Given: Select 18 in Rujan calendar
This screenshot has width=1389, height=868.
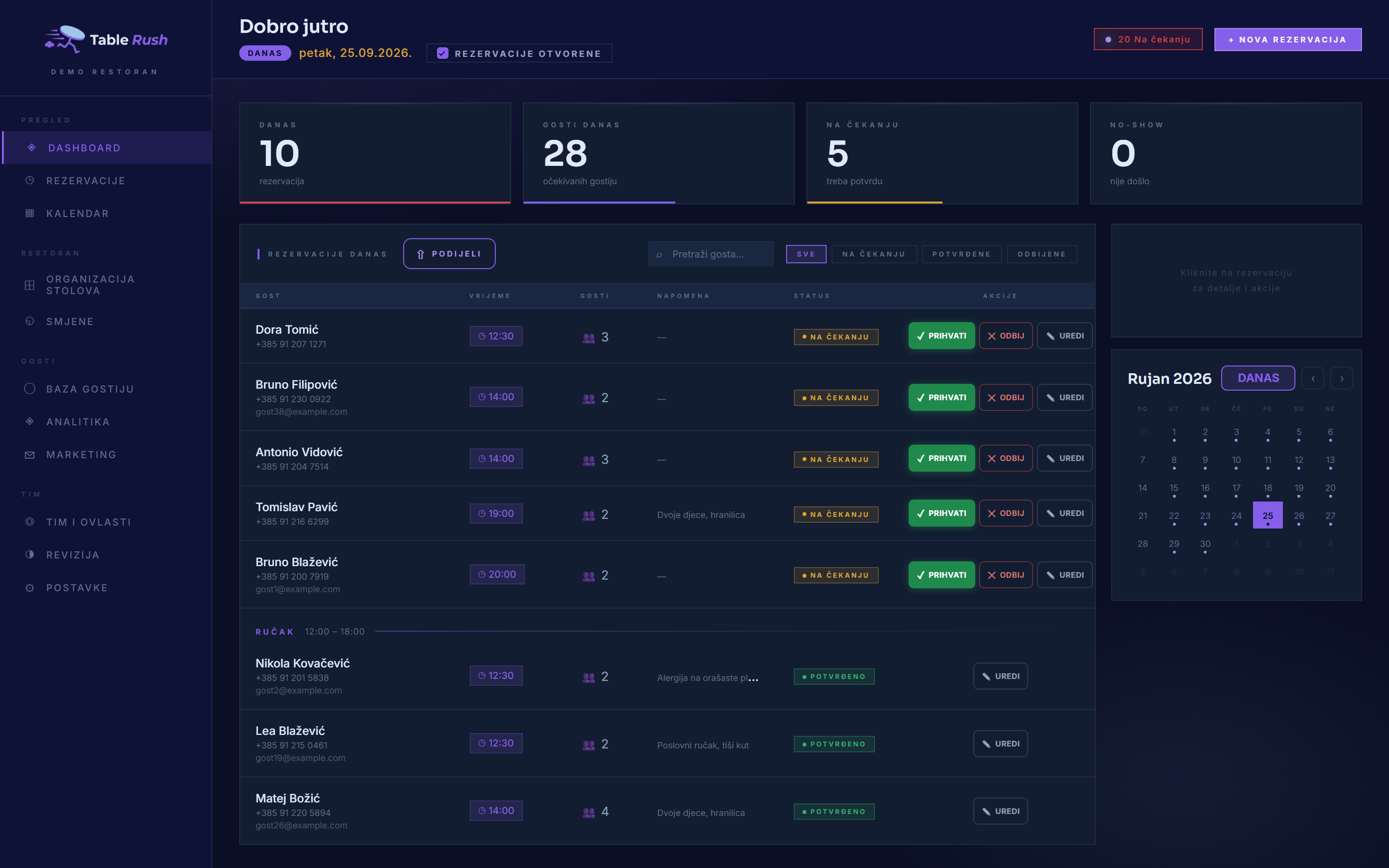Looking at the screenshot, I should [x=1267, y=488].
